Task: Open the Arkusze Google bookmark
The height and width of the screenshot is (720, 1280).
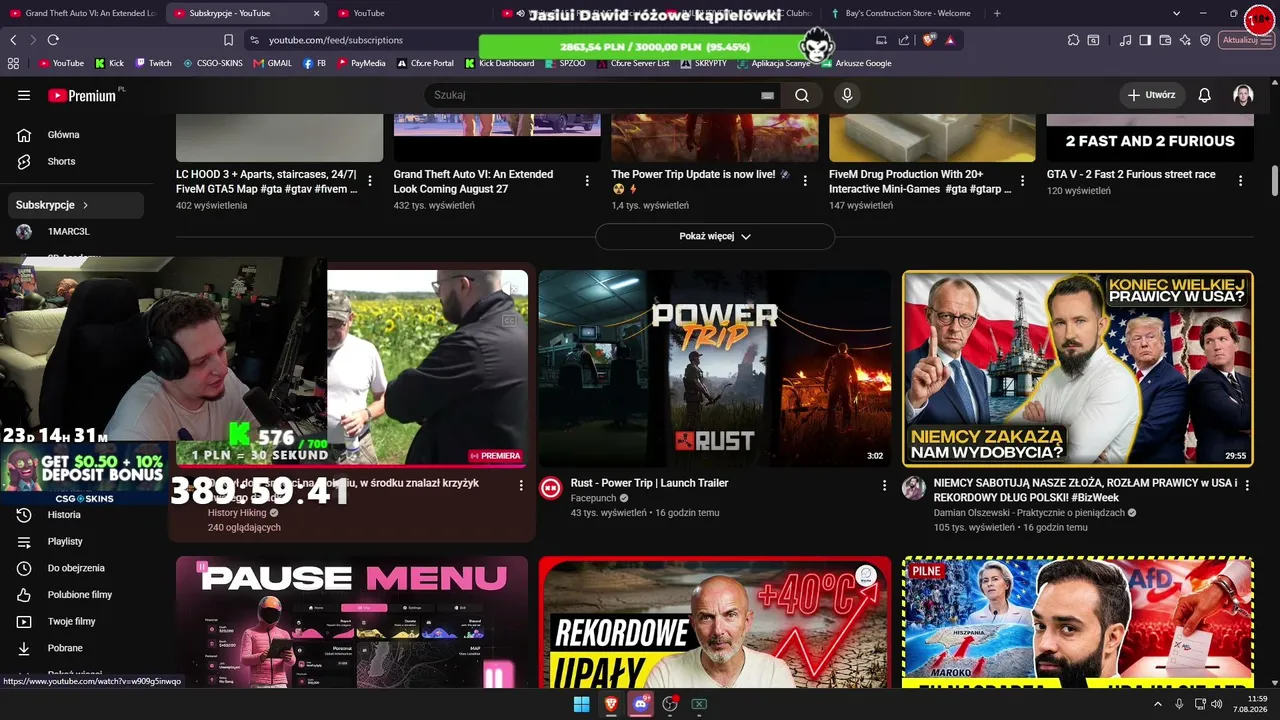Action: pyautogui.click(x=855, y=63)
